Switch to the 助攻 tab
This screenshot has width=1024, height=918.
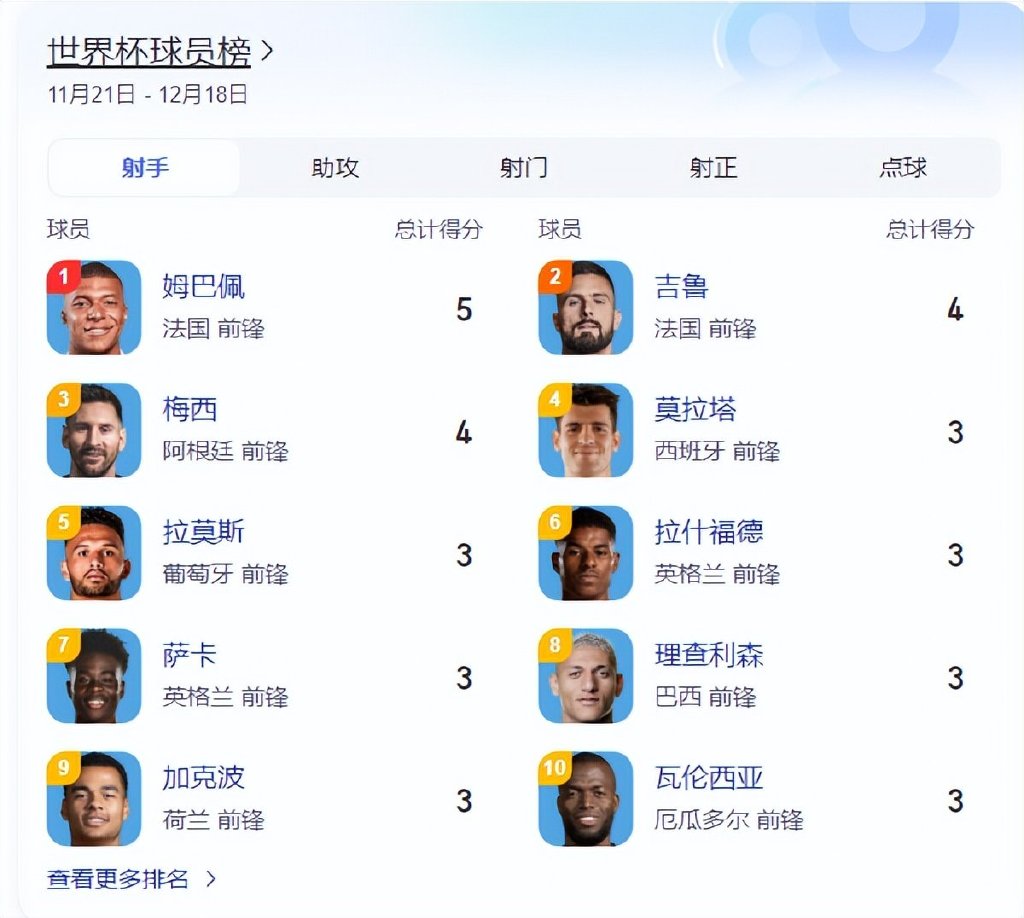click(x=335, y=168)
